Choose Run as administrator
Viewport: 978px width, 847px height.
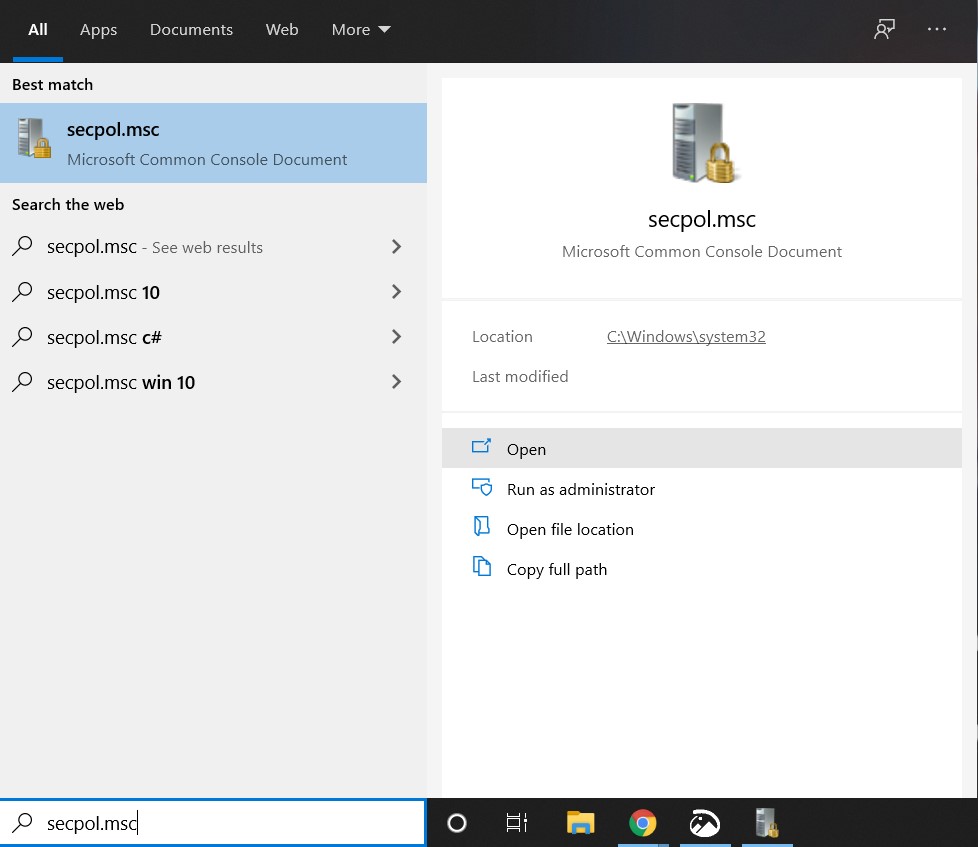point(580,489)
